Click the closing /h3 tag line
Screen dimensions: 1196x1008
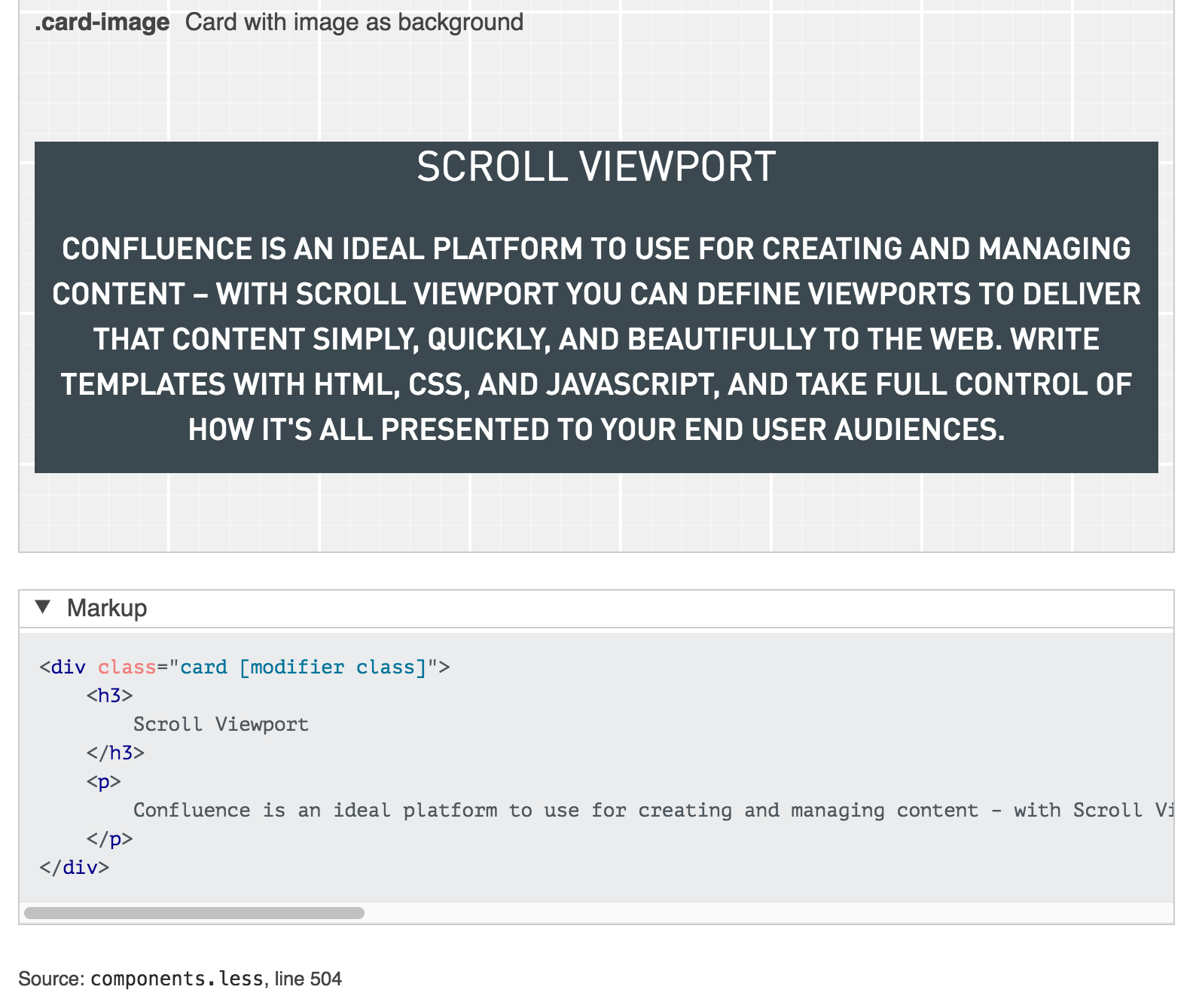coord(115,753)
